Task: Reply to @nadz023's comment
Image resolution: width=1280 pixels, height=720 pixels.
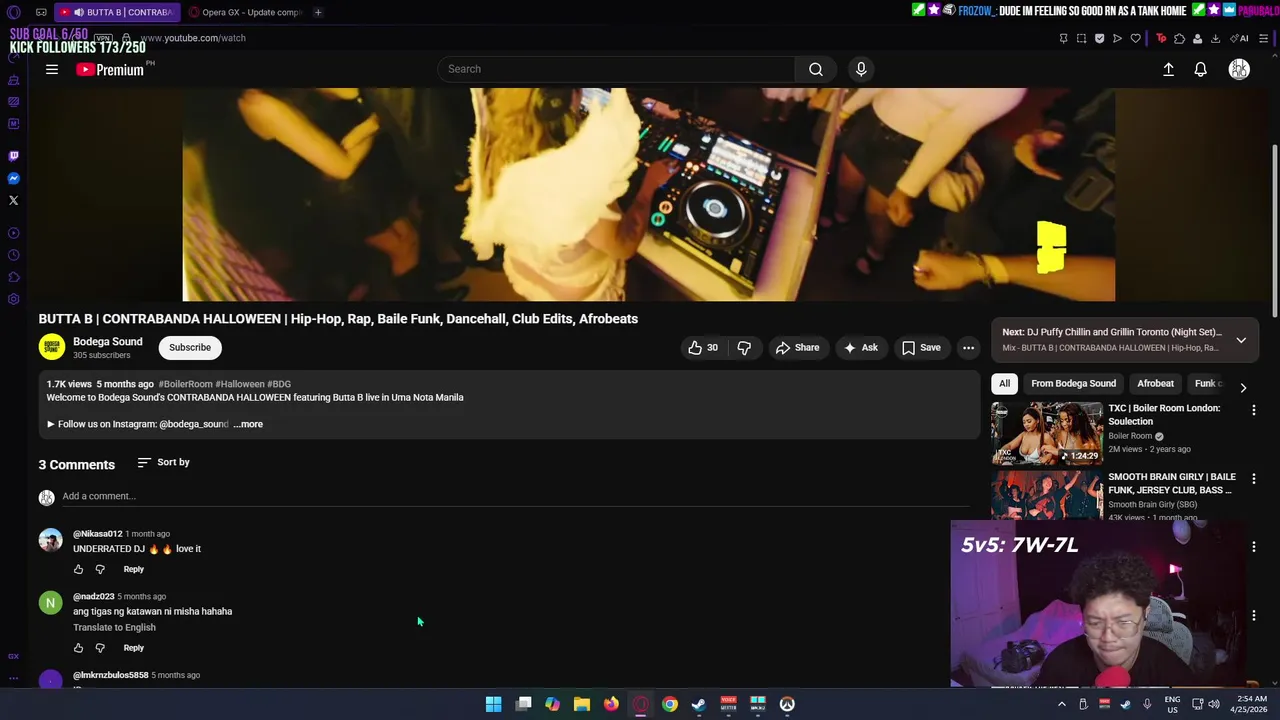Action: coord(134,648)
